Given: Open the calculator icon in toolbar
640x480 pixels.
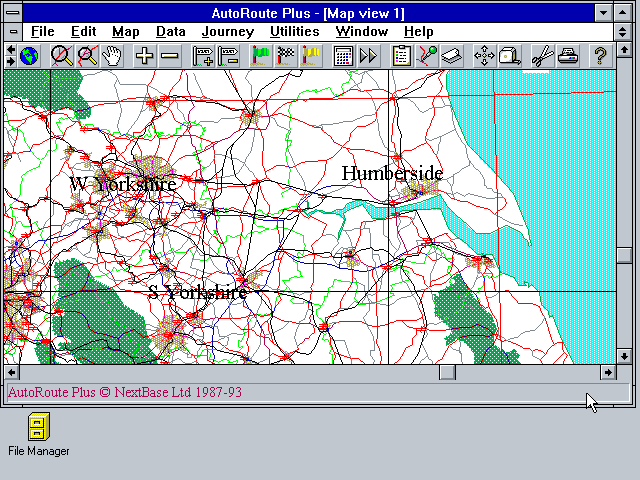Looking at the screenshot, I should (x=343, y=56).
